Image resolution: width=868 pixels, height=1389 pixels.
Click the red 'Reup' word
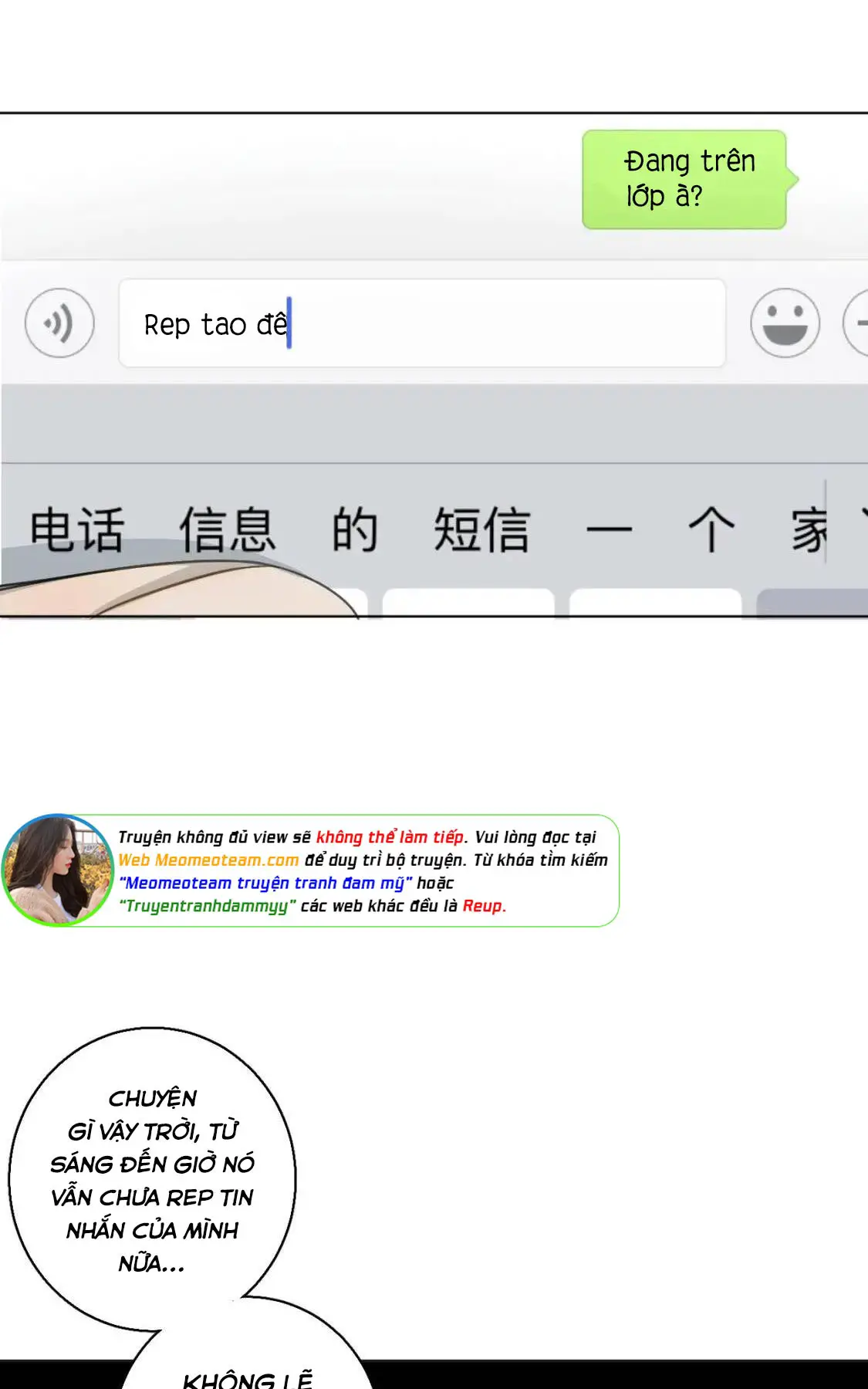[x=484, y=906]
